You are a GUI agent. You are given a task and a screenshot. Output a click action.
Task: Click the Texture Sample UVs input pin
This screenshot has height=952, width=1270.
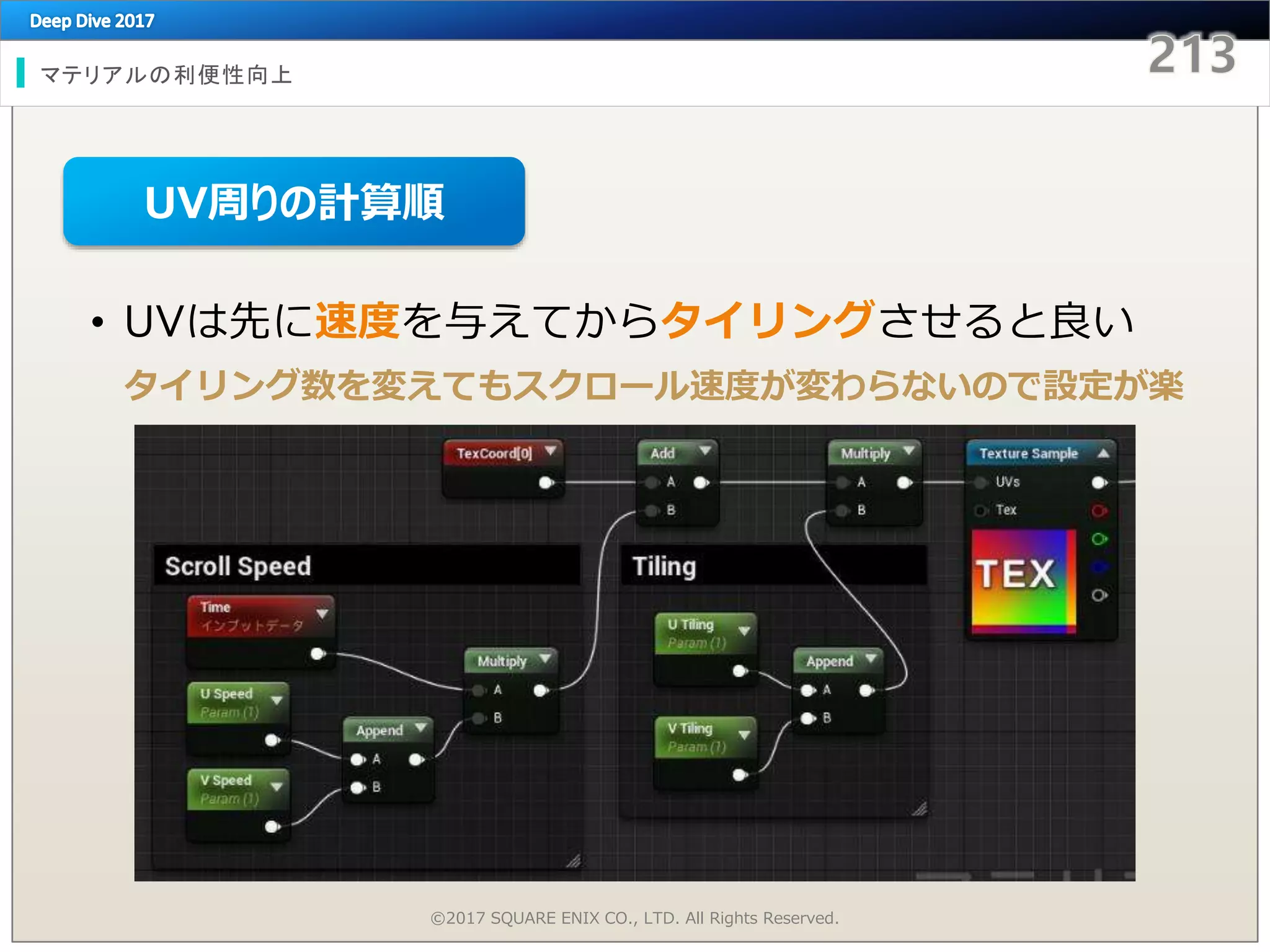[x=981, y=482]
